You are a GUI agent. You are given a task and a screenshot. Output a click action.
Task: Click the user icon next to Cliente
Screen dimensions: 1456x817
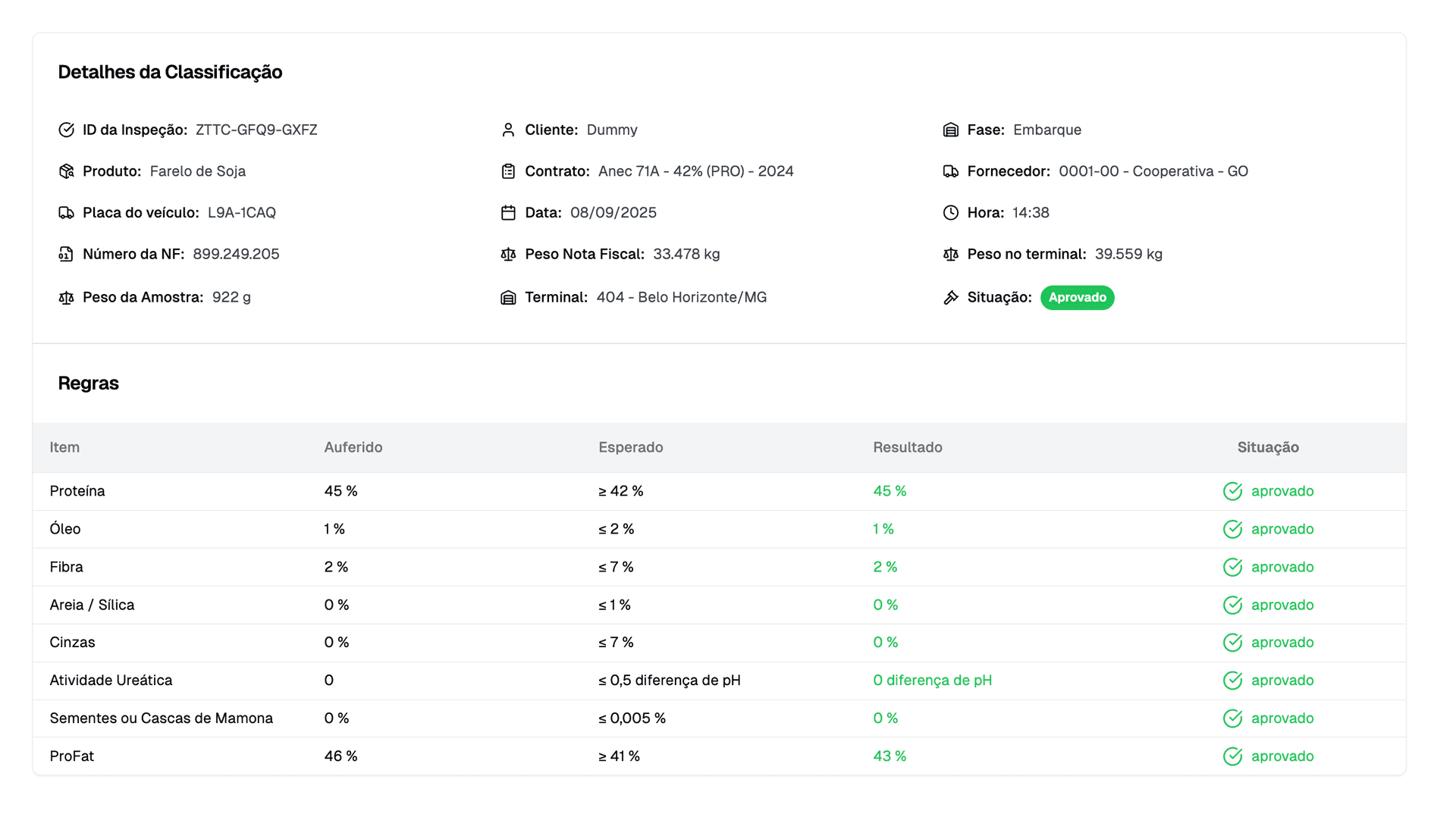(508, 130)
